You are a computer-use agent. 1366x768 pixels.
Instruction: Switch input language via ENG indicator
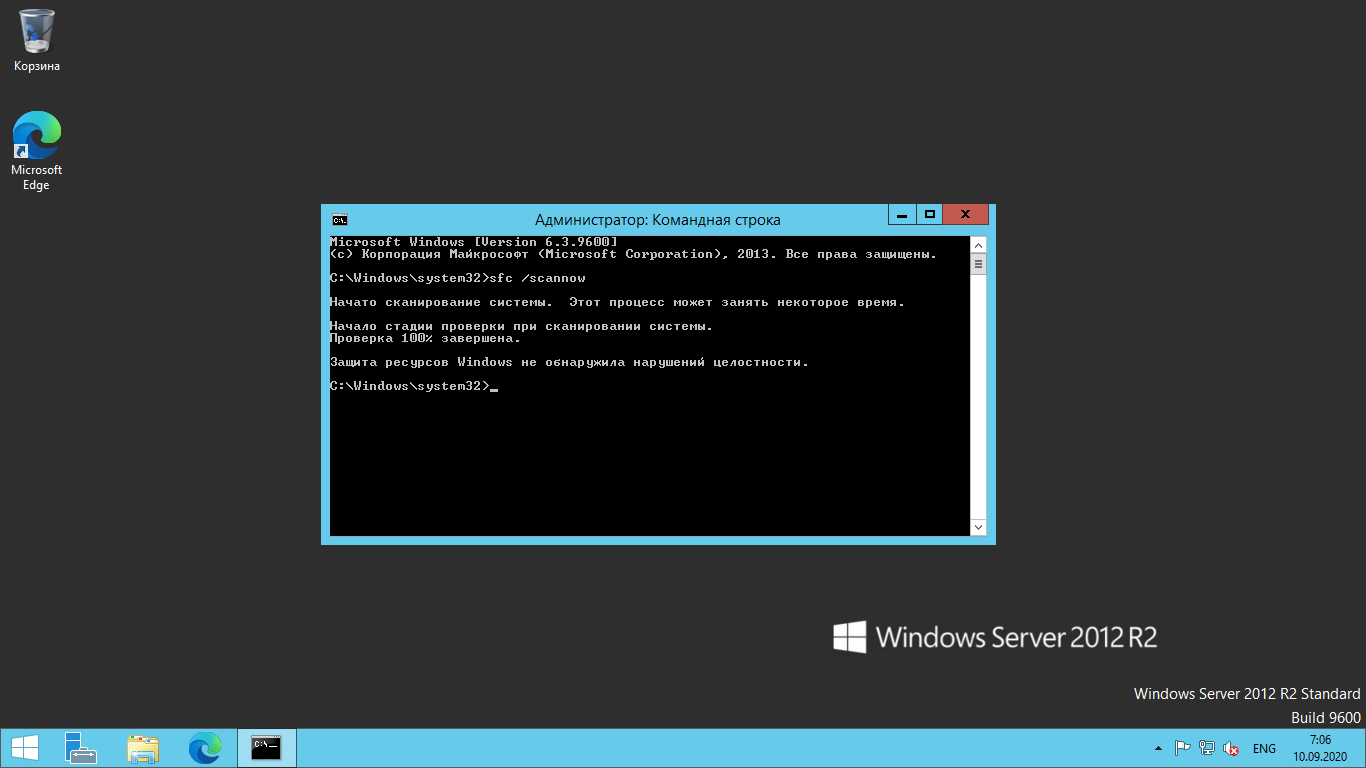coord(1264,748)
